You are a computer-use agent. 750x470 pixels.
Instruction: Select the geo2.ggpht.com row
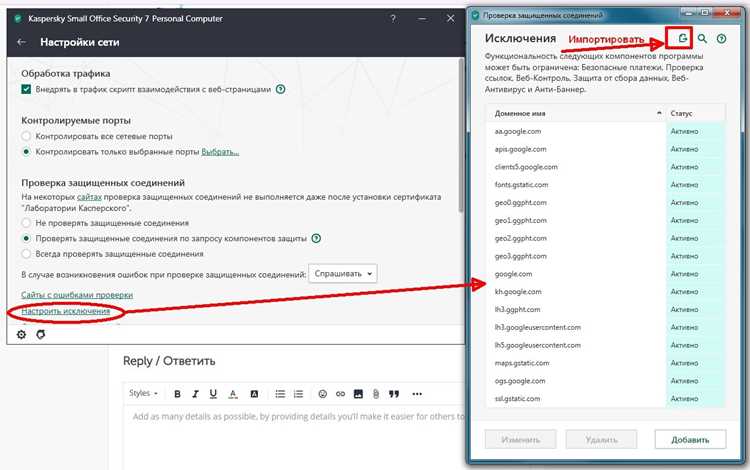tap(606, 238)
